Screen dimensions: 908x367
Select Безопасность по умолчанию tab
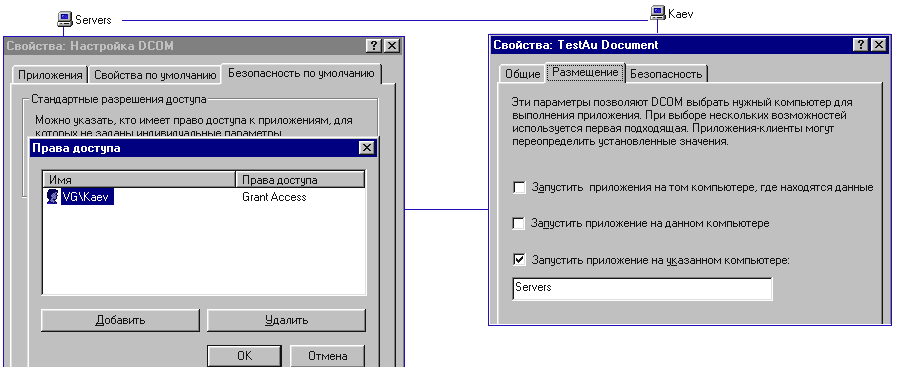(301, 74)
